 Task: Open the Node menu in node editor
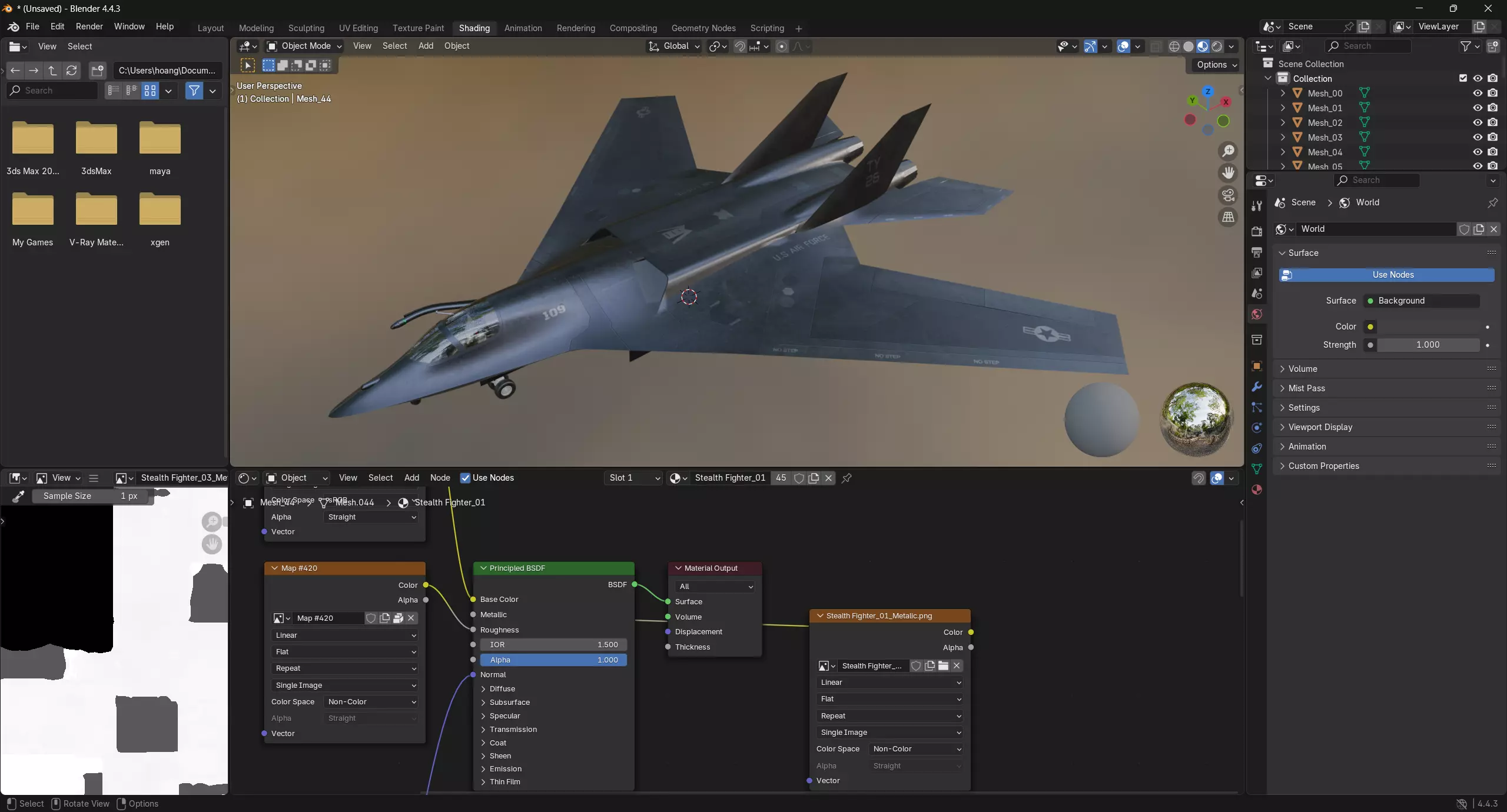[x=440, y=478]
